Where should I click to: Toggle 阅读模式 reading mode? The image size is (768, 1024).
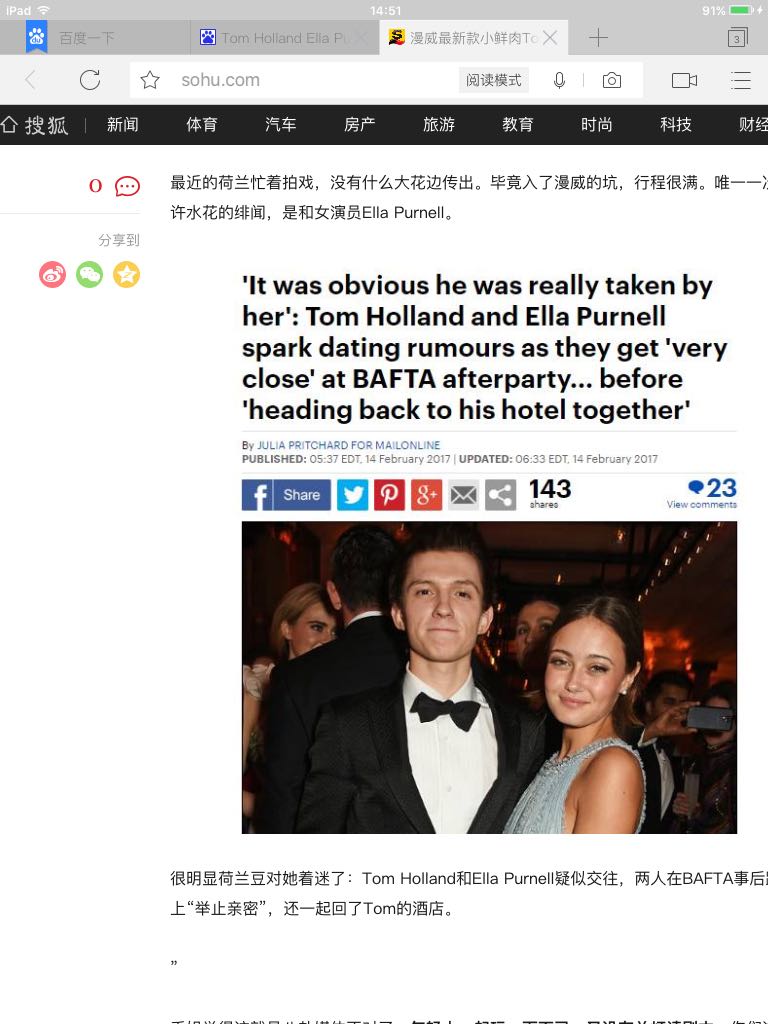(493, 80)
